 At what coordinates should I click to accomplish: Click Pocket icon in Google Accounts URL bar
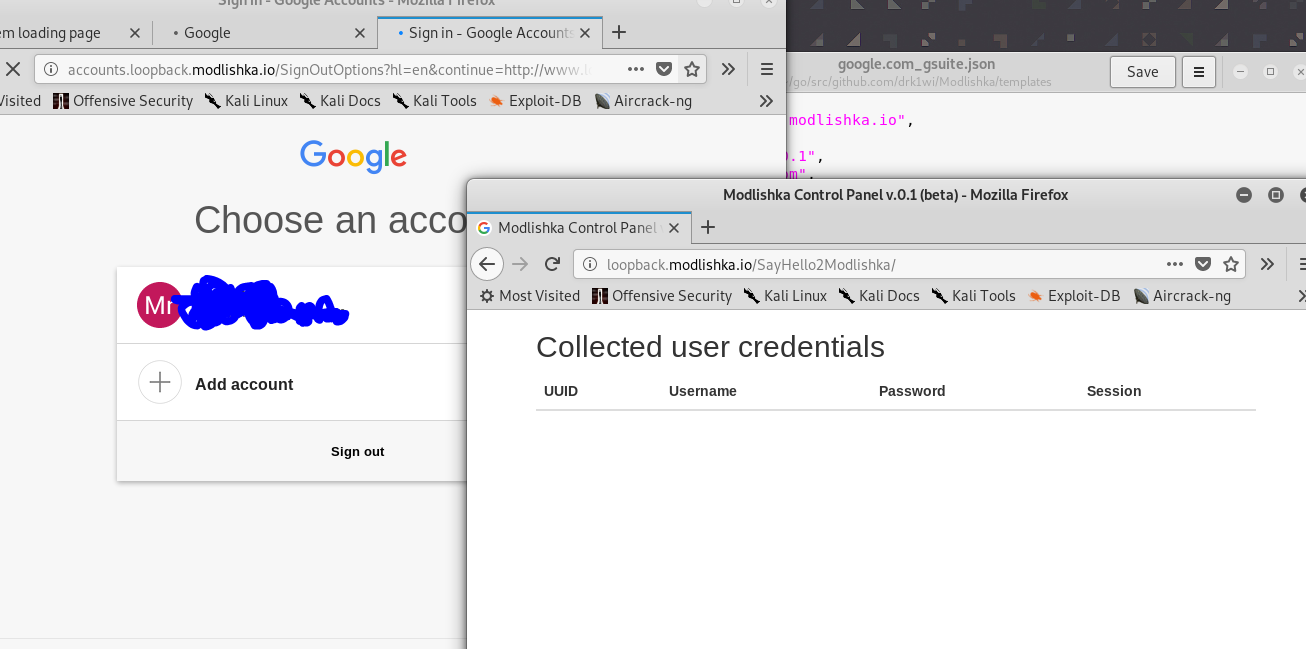click(664, 69)
